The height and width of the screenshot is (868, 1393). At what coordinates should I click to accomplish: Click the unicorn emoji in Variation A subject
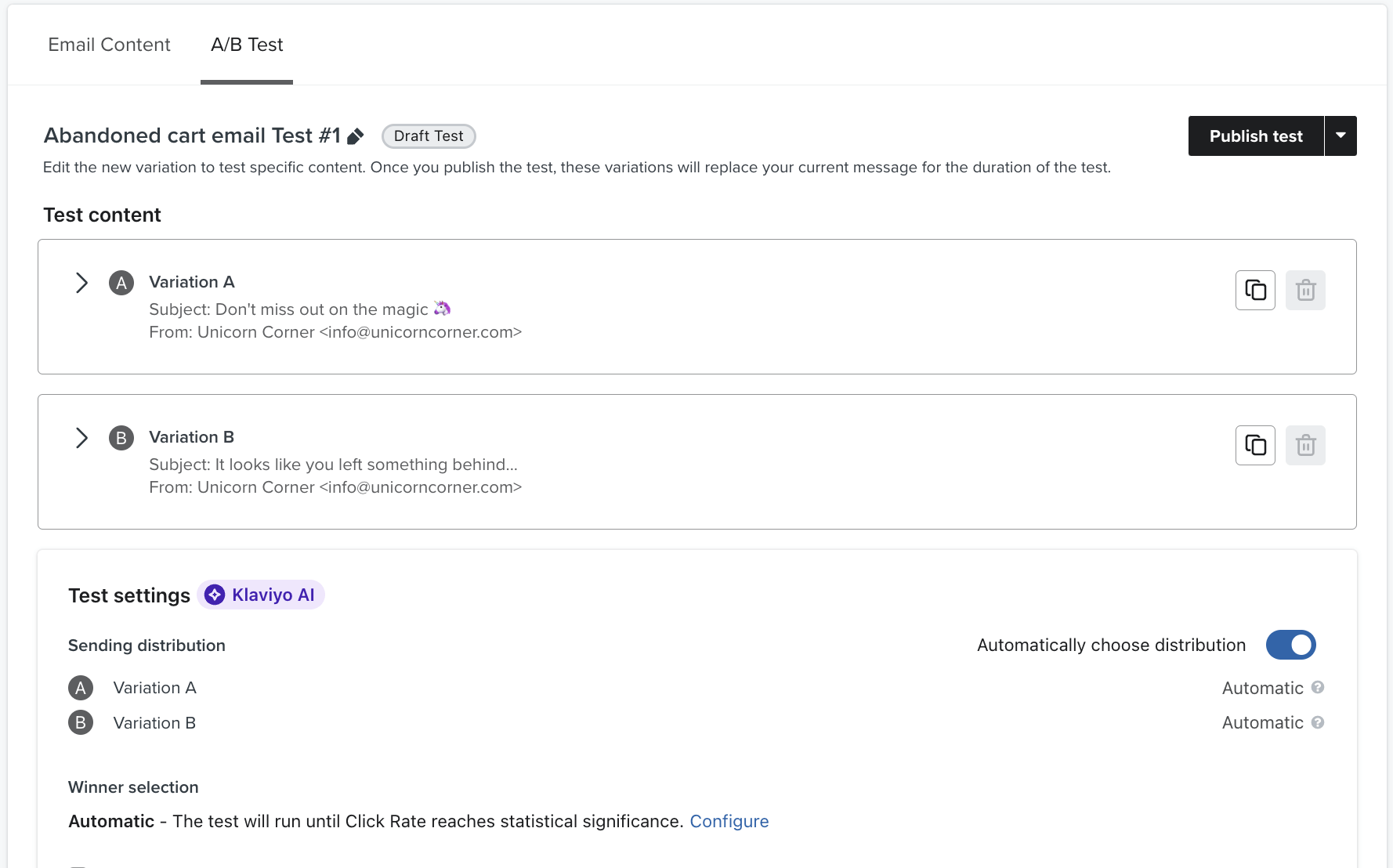click(x=443, y=309)
